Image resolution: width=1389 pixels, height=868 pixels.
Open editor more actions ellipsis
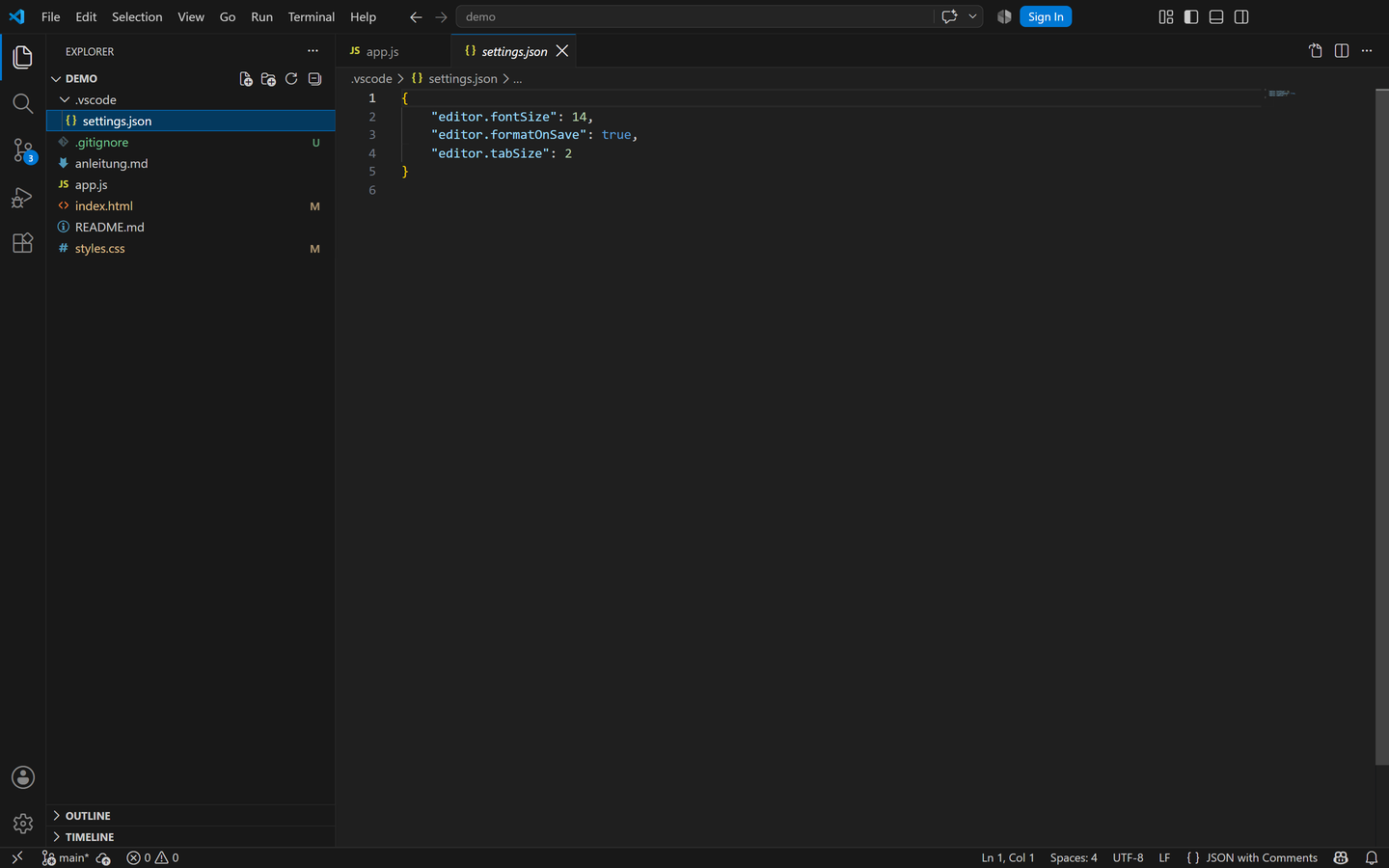1367,51
